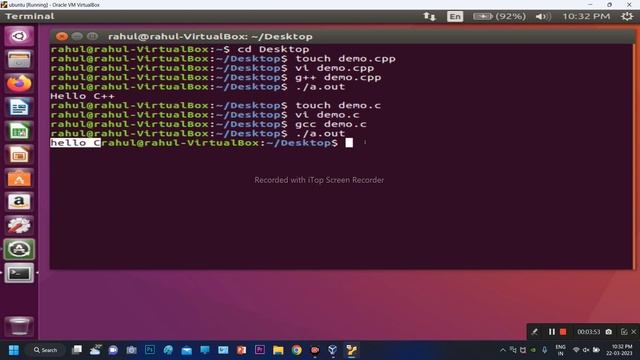Open the Windows Start menu
The width and height of the screenshot is (640, 360).
[x=14, y=350]
